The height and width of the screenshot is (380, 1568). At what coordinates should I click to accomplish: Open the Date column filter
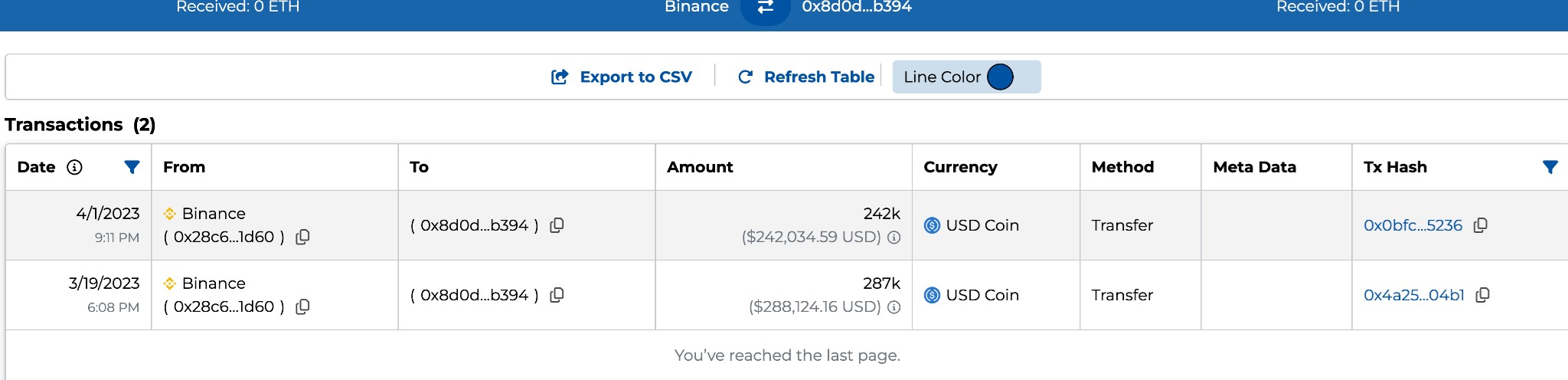tap(132, 167)
